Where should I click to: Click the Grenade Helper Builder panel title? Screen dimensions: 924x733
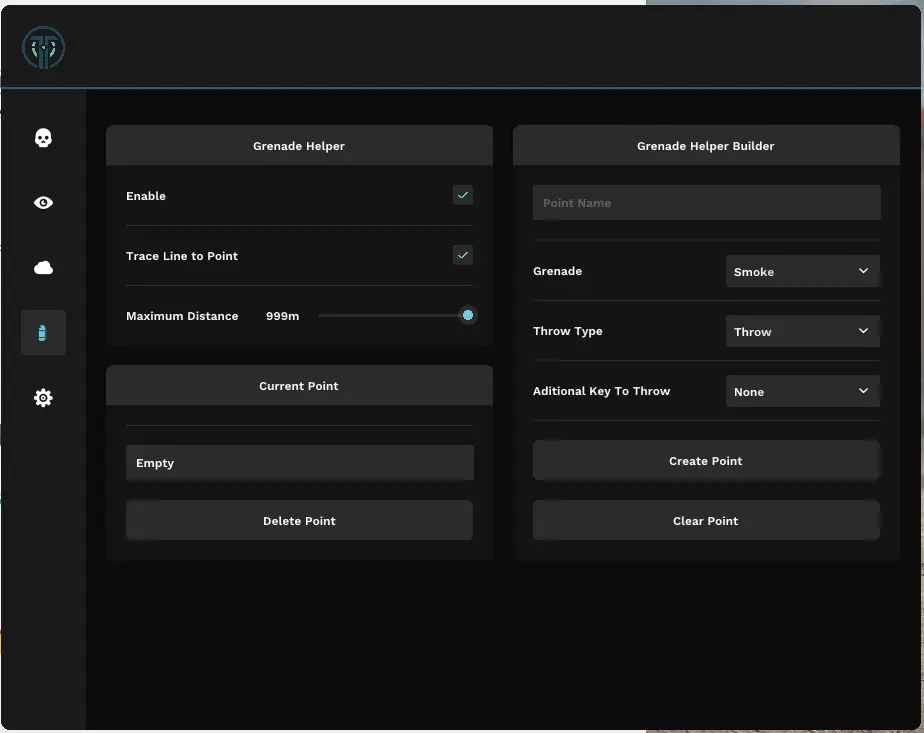point(705,146)
